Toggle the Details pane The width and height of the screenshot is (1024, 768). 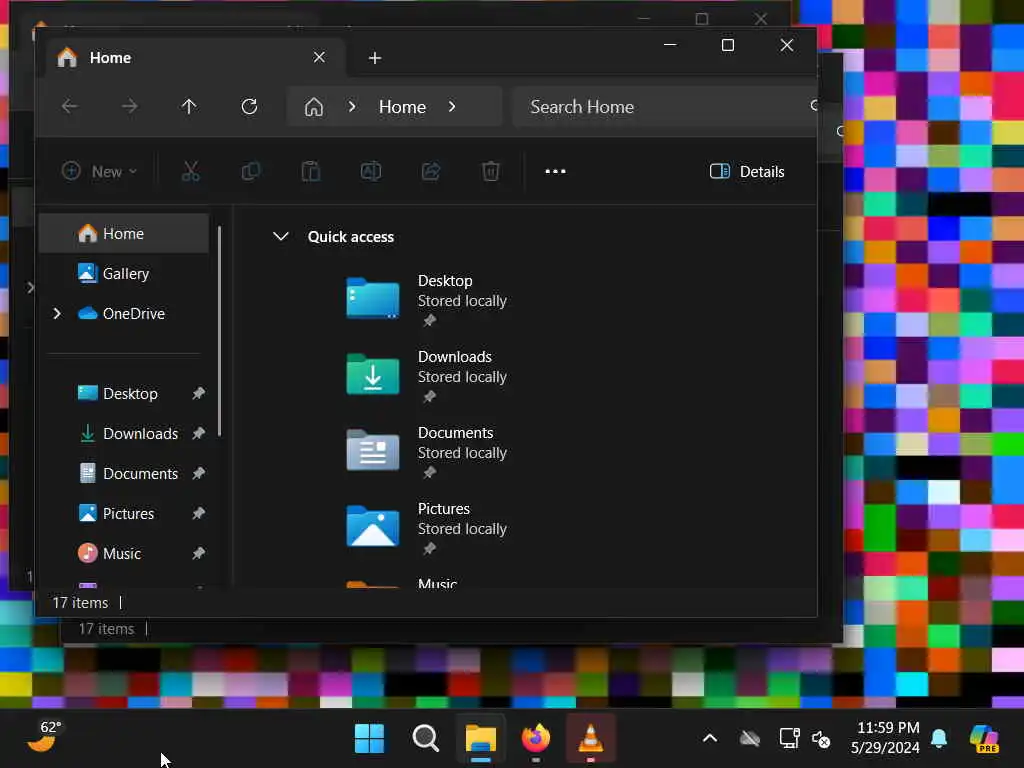[747, 172]
